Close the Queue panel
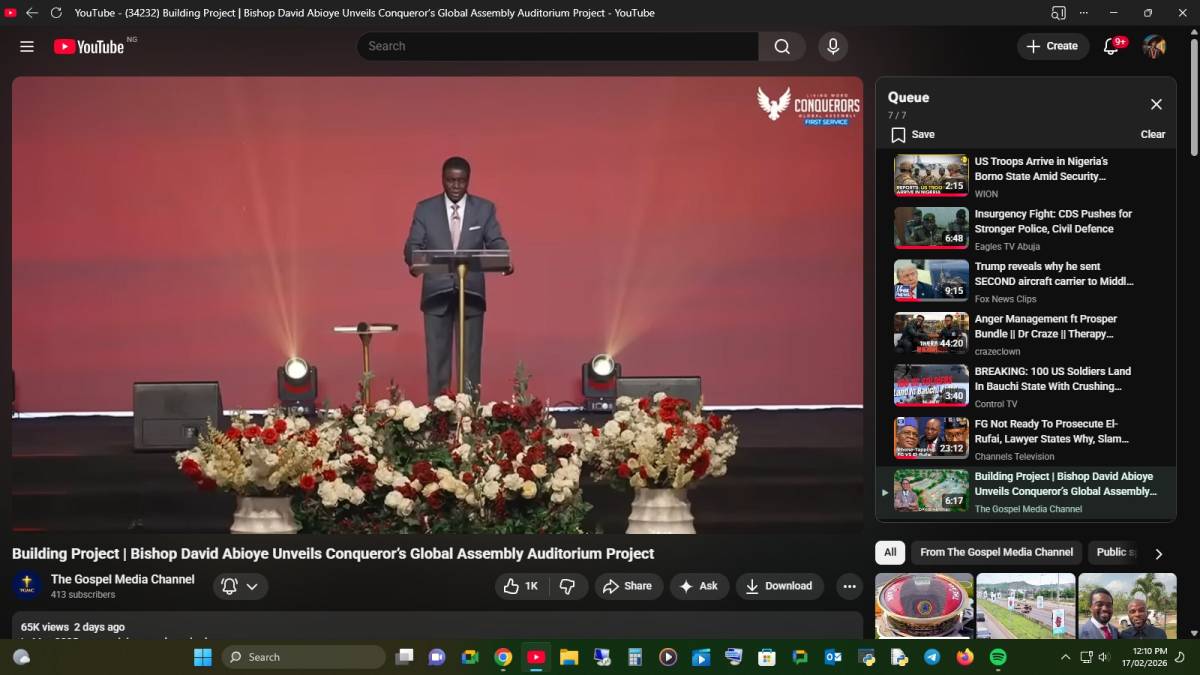Viewport: 1200px width, 675px height. [1156, 104]
